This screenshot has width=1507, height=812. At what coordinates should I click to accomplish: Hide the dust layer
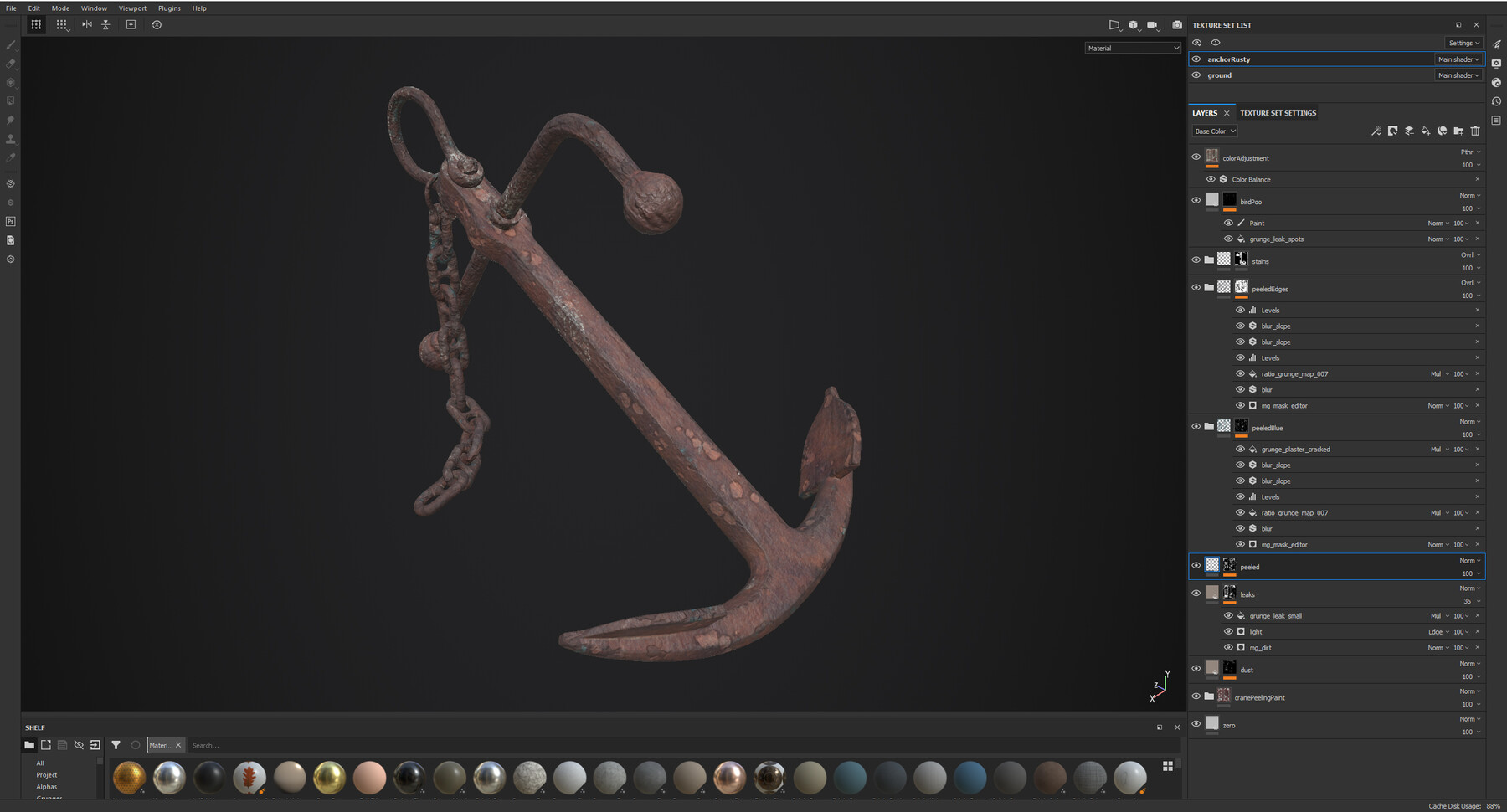(x=1196, y=667)
